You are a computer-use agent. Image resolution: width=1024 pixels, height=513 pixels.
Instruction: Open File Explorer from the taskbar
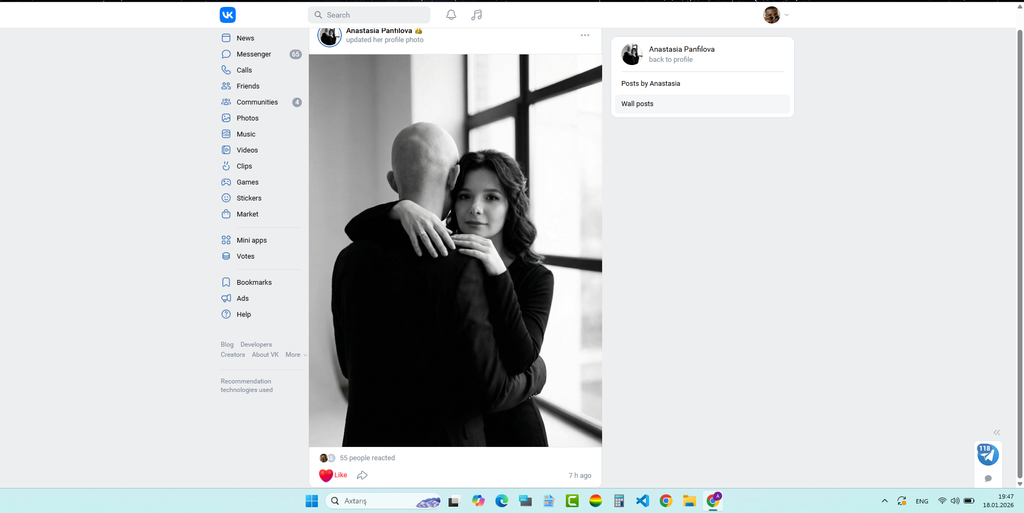point(689,501)
